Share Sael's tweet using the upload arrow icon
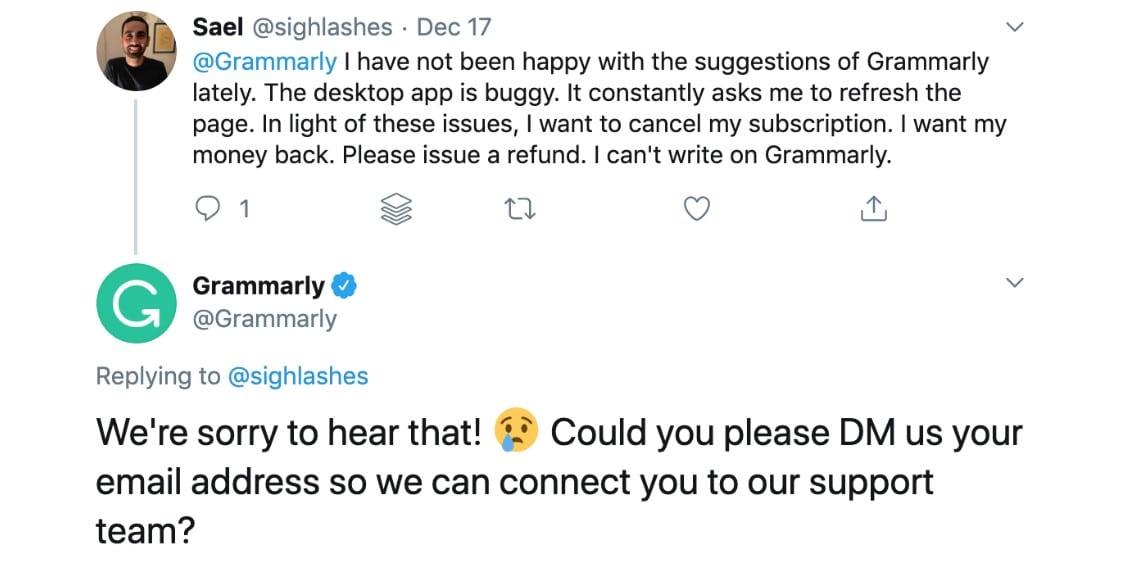Image resolution: width=1126 pixels, height=566 pixels. [873, 208]
